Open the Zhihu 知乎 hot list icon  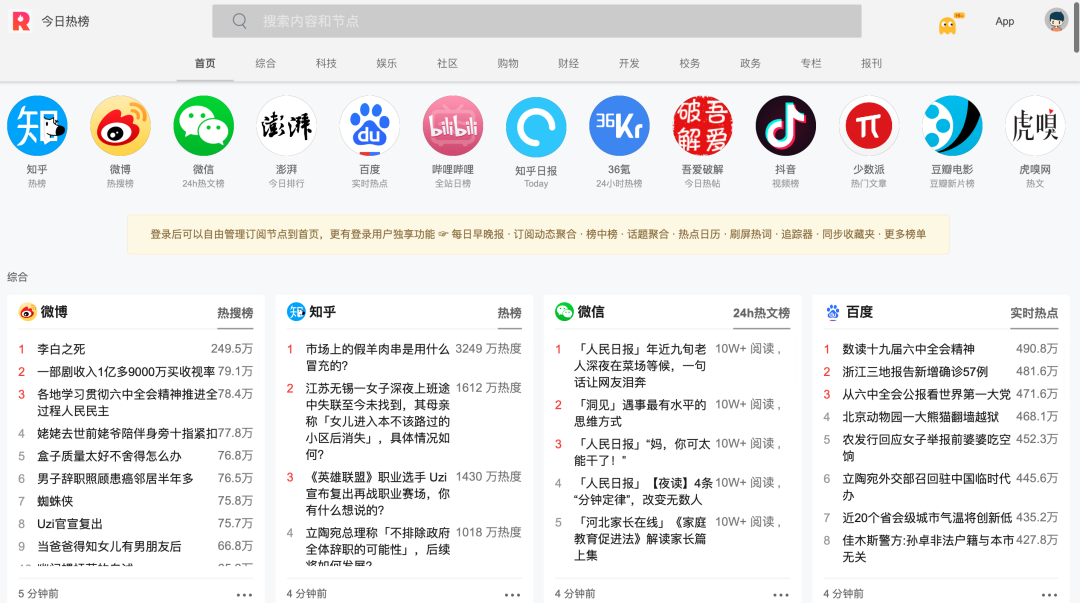pyautogui.click(x=37, y=126)
